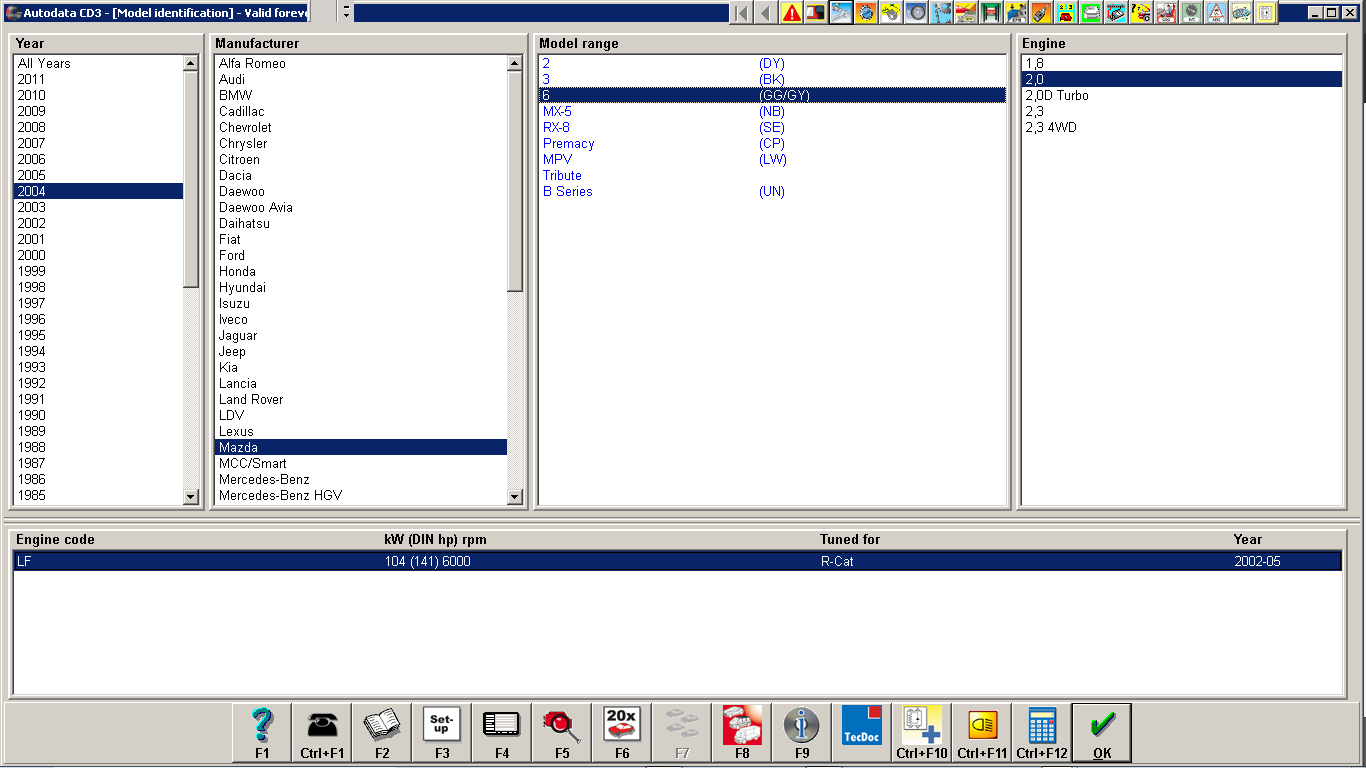Open the F9 information icon
Image resolution: width=1366 pixels, height=768 pixels.
(802, 732)
